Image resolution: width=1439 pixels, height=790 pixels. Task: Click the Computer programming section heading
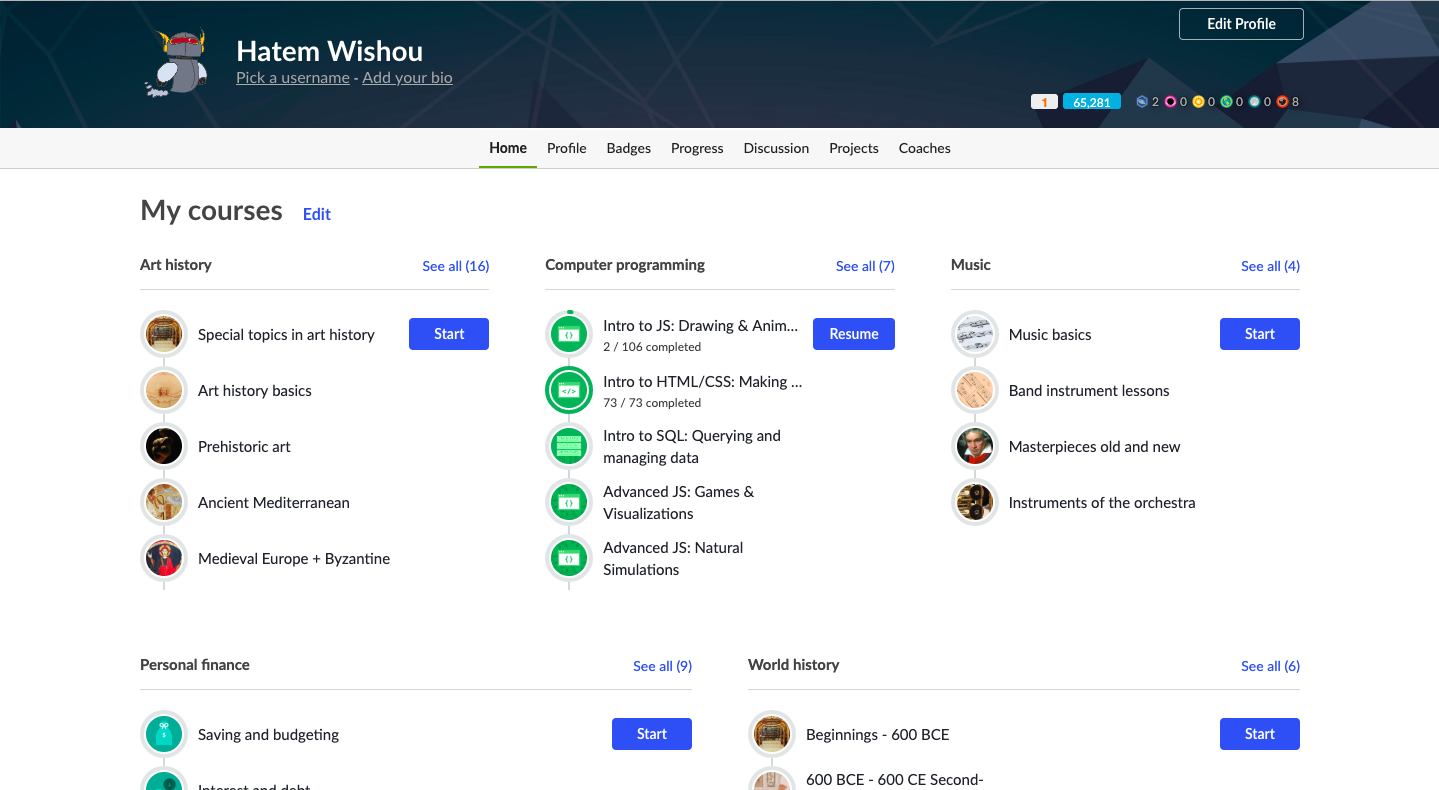[625, 265]
